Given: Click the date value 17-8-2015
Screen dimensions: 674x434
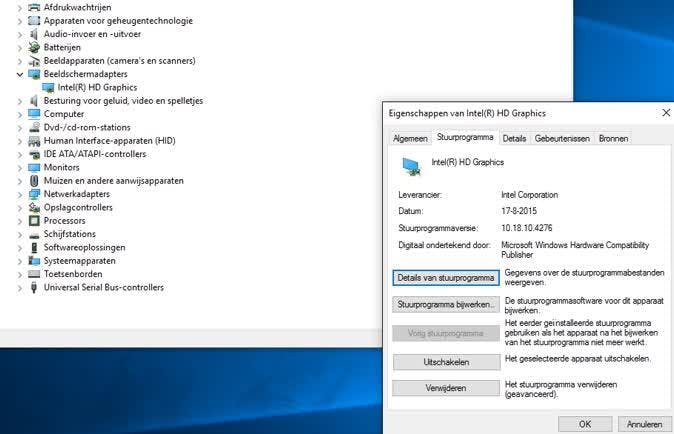Looking at the screenshot, I should [519, 211].
